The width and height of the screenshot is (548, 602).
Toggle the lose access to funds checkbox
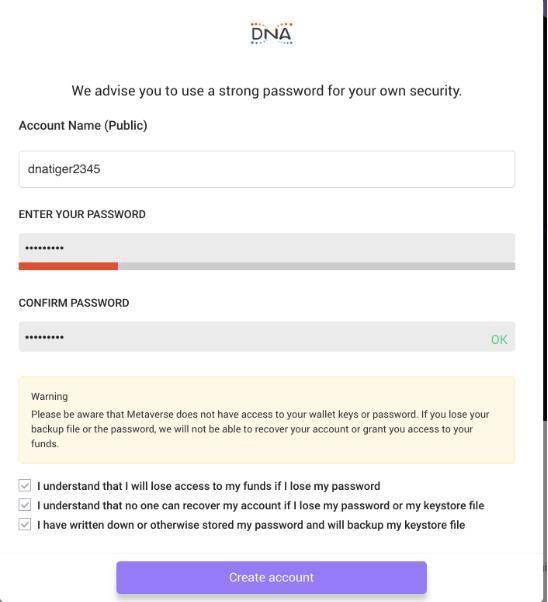(x=25, y=485)
